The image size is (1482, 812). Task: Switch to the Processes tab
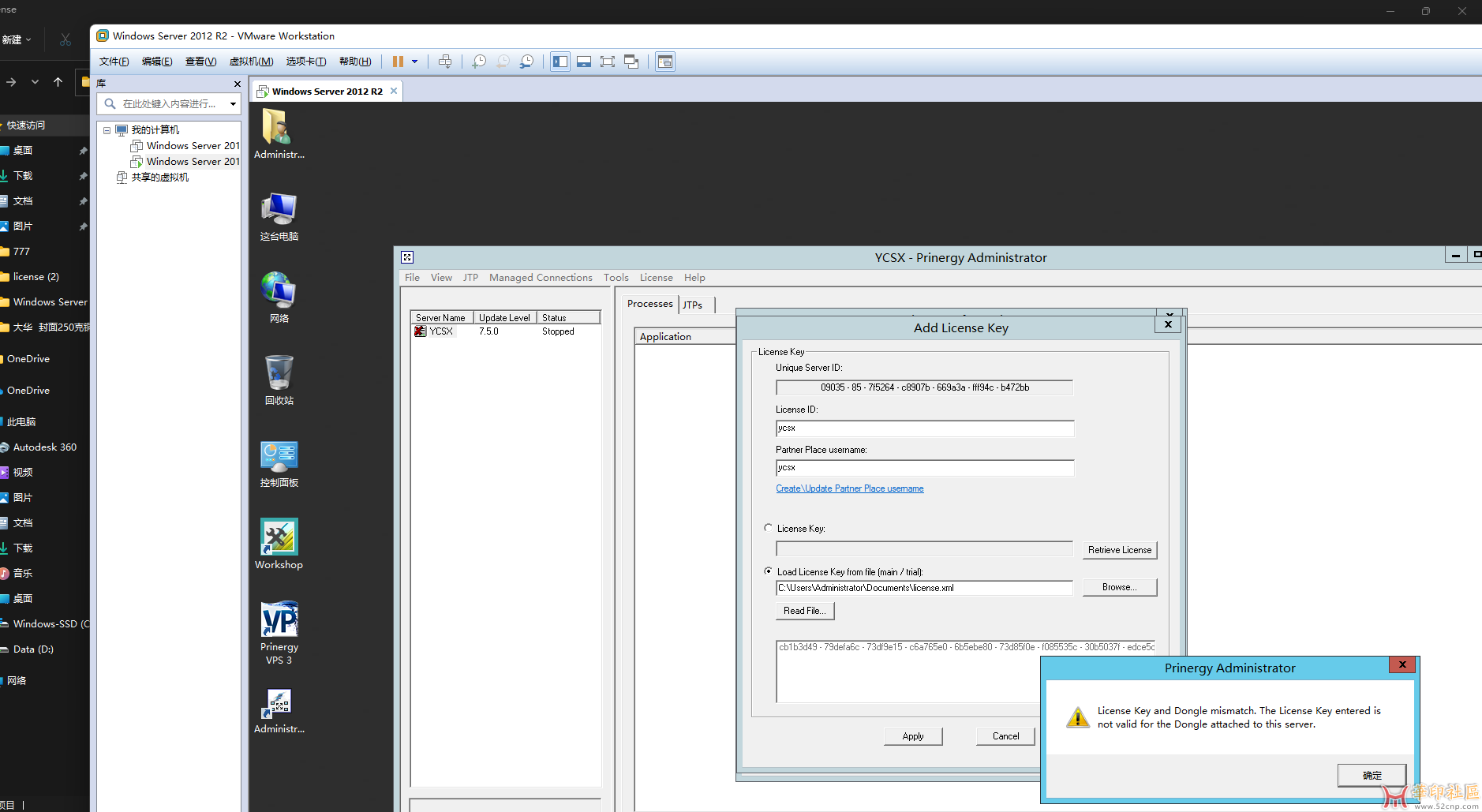[649, 304]
